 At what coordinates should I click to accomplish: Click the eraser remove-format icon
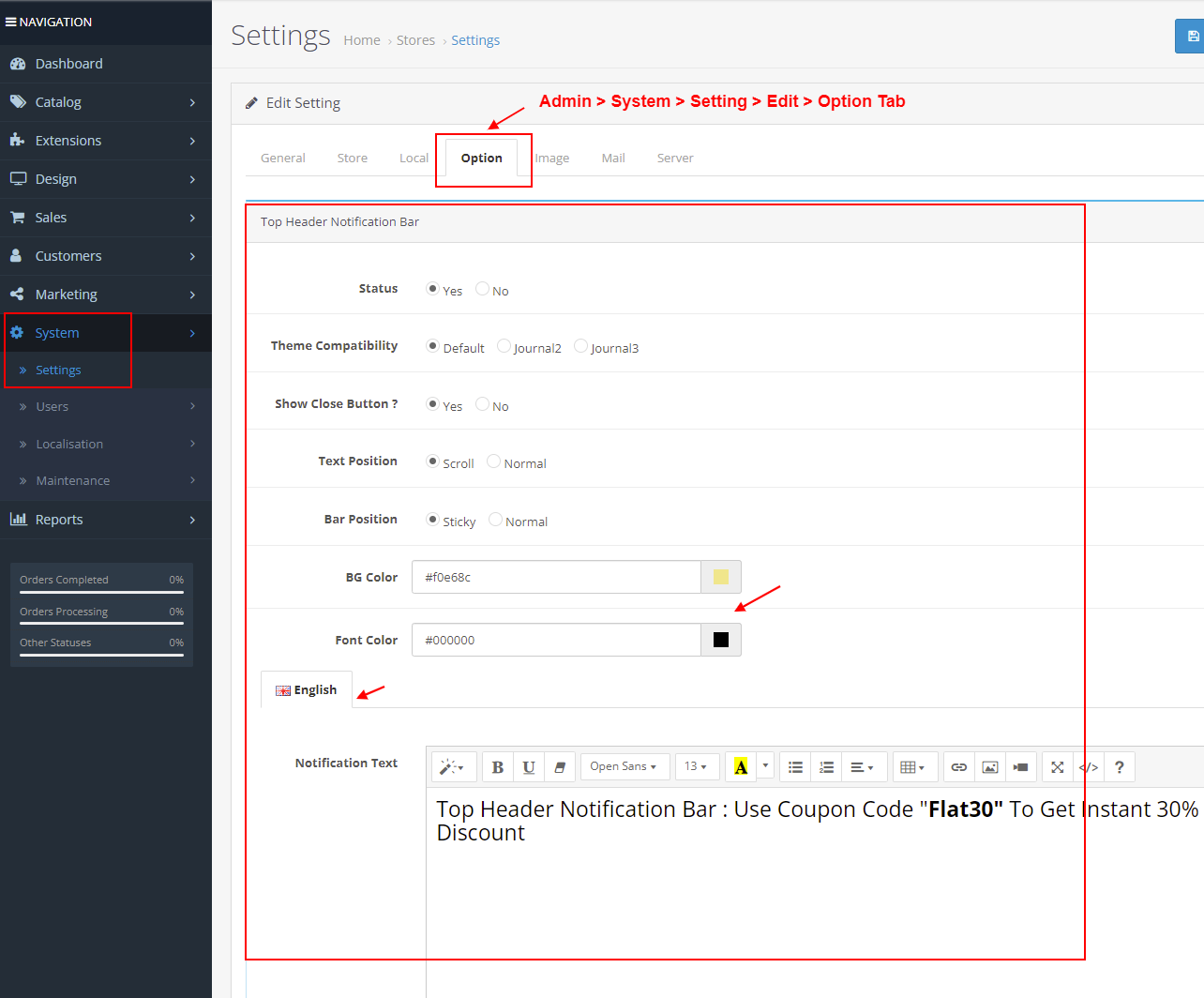coord(560,767)
